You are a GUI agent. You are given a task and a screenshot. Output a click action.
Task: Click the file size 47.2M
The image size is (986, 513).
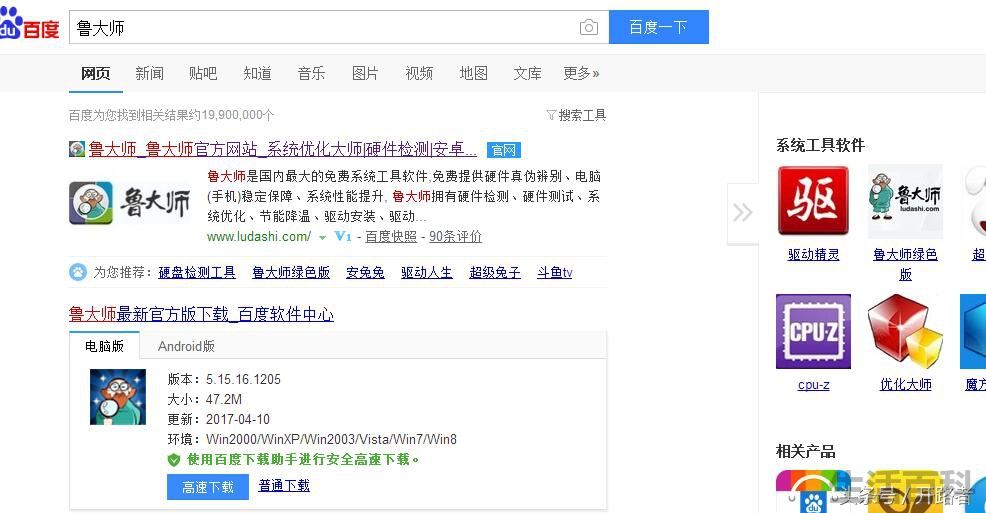224,399
